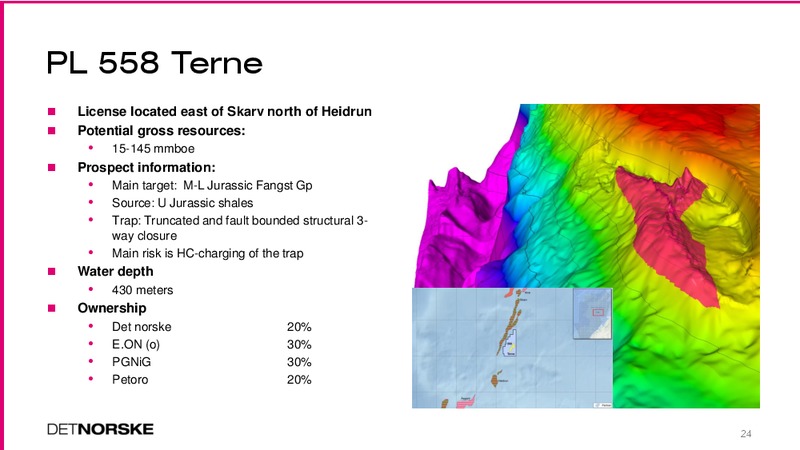Click 'Main risk is HC-charging of the trap'
Image resolution: width=800 pixels, height=450 pixels.
click(x=207, y=253)
